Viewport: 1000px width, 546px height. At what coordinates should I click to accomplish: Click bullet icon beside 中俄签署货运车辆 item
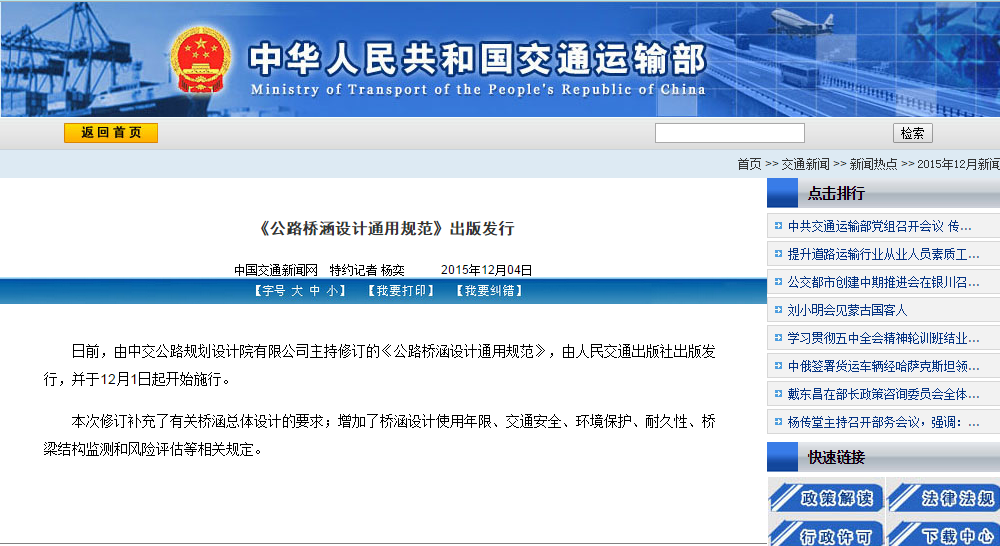pos(778,365)
